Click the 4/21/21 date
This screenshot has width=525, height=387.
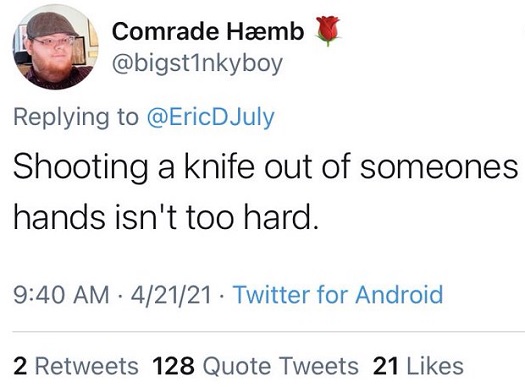(x=171, y=295)
